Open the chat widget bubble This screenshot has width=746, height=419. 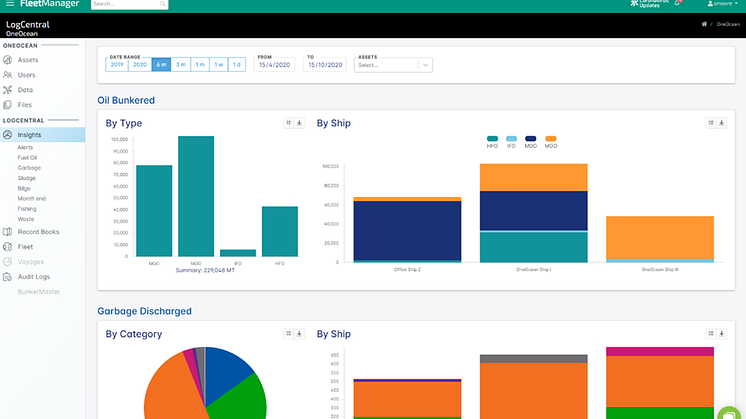point(730,413)
